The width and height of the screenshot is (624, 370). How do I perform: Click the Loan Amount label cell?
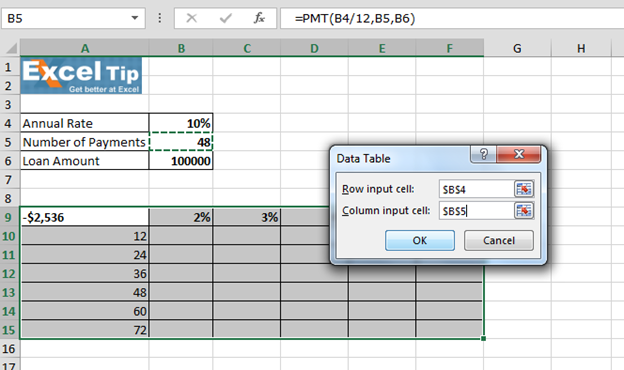click(85, 161)
